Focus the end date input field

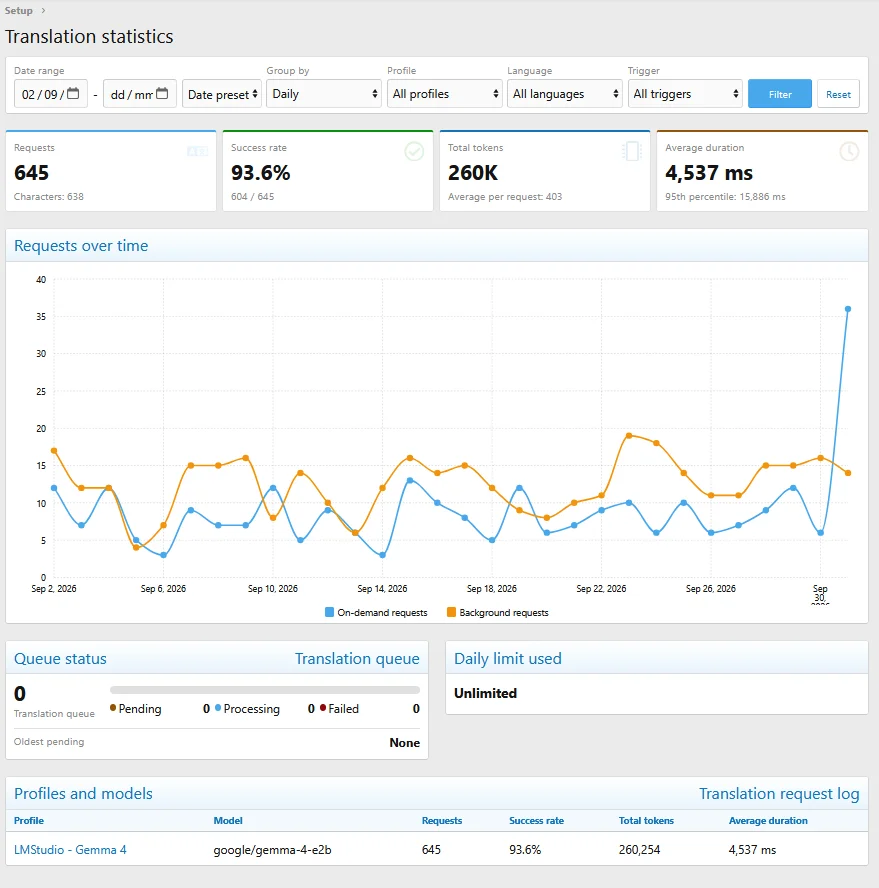(140, 94)
